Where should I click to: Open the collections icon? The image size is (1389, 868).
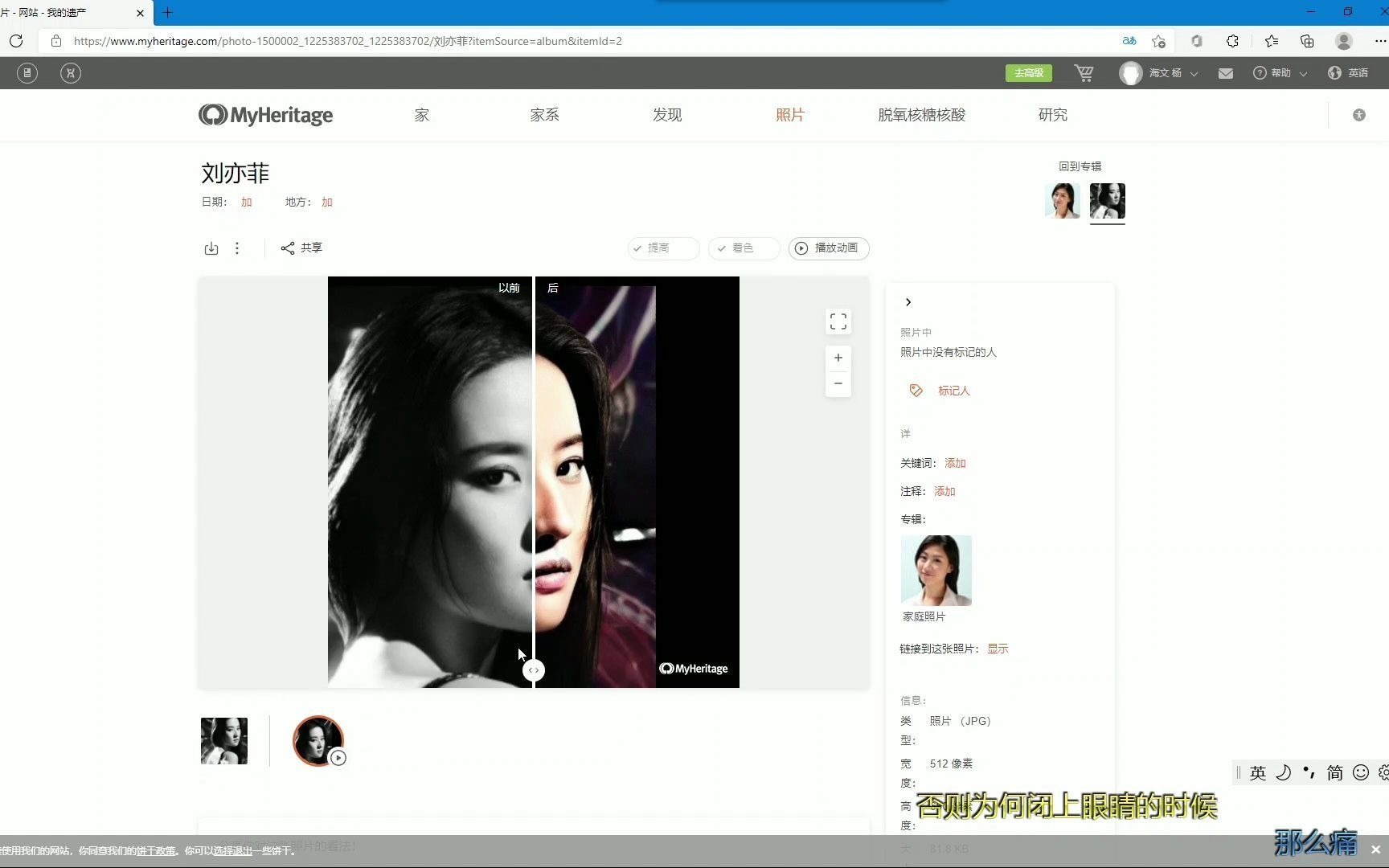pyautogui.click(x=1307, y=41)
